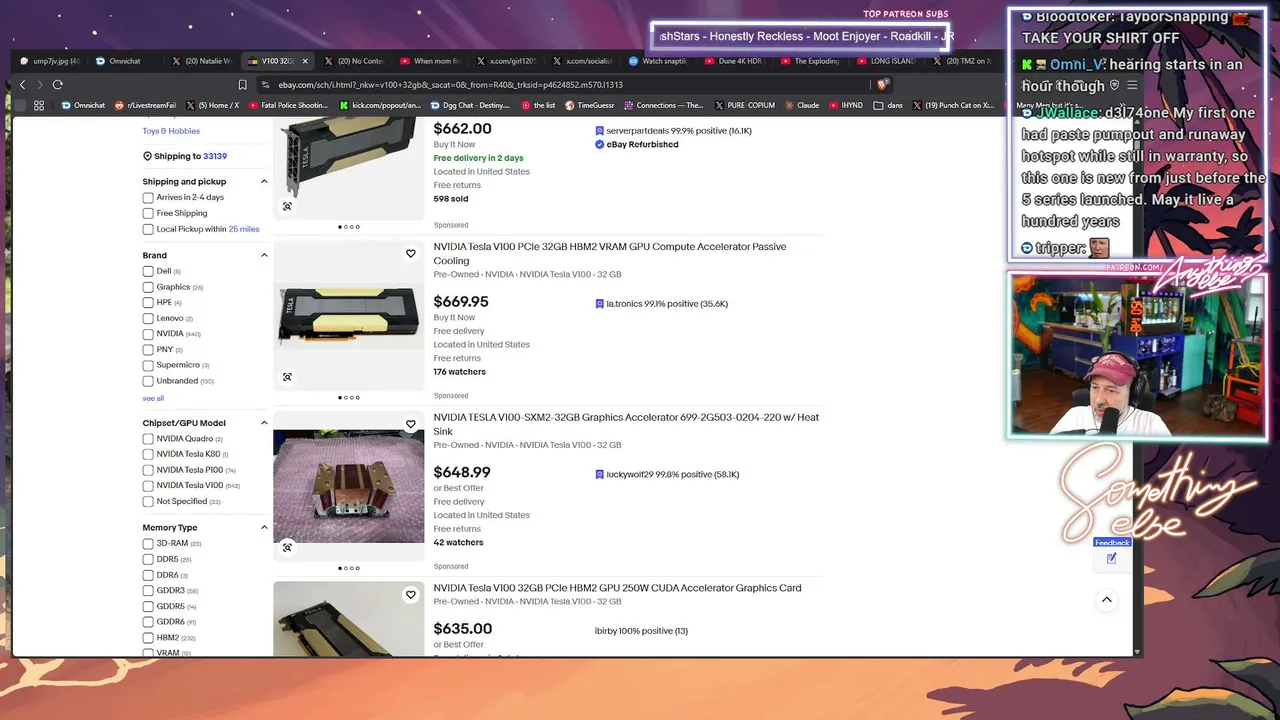This screenshot has width=1280, height=720.
Task: Add the $635.00 V100 listing to watchlist
Action: click(x=410, y=595)
